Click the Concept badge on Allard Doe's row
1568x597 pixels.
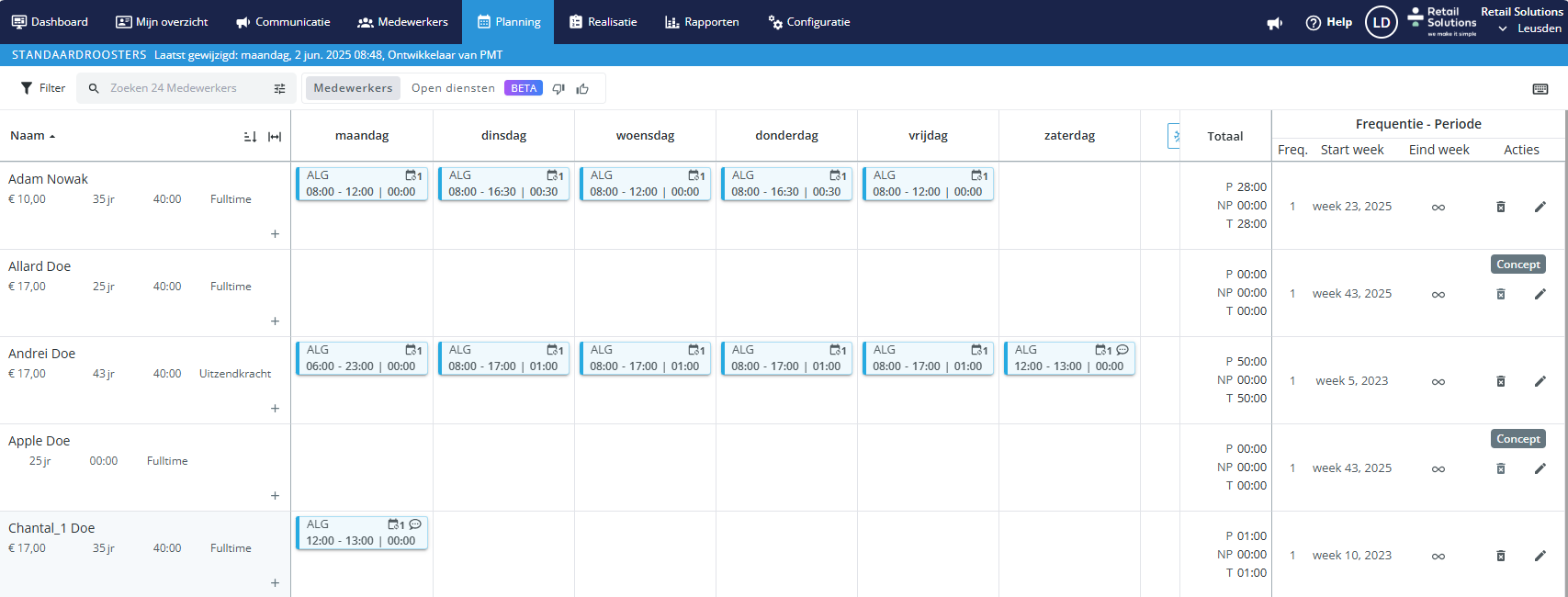(x=1517, y=265)
